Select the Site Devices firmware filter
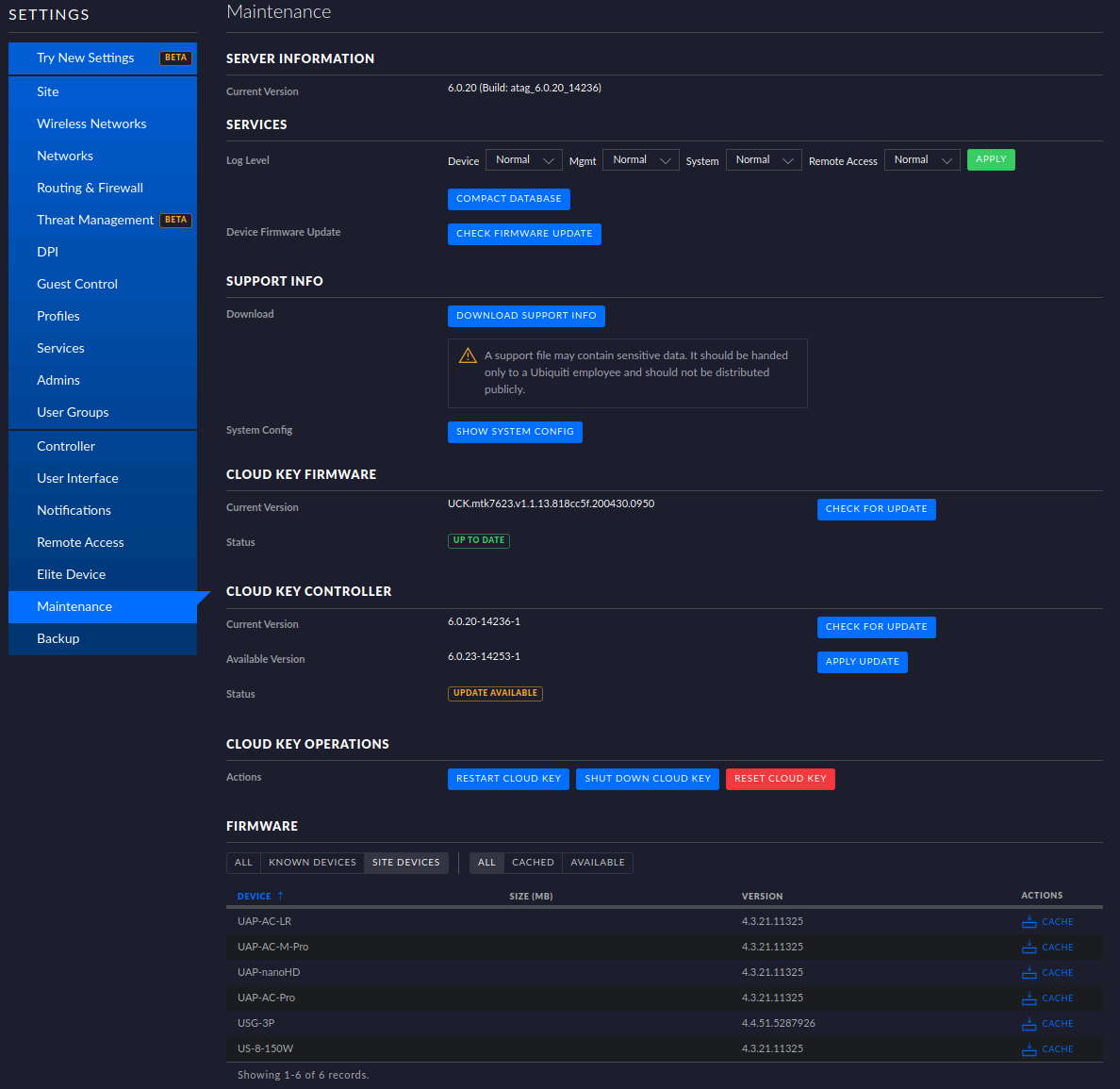 (x=405, y=863)
